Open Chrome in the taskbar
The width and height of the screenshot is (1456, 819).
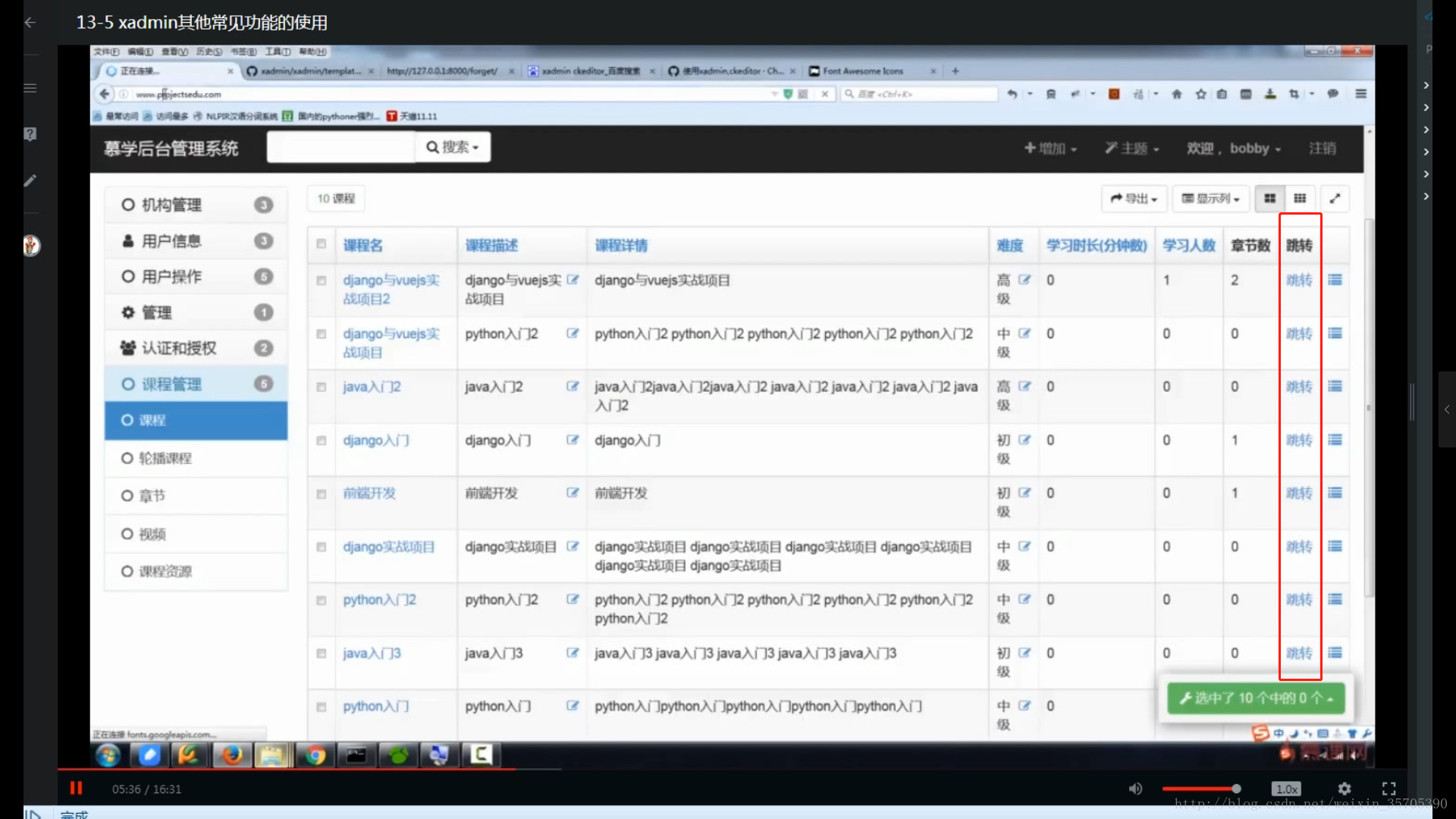tap(315, 755)
